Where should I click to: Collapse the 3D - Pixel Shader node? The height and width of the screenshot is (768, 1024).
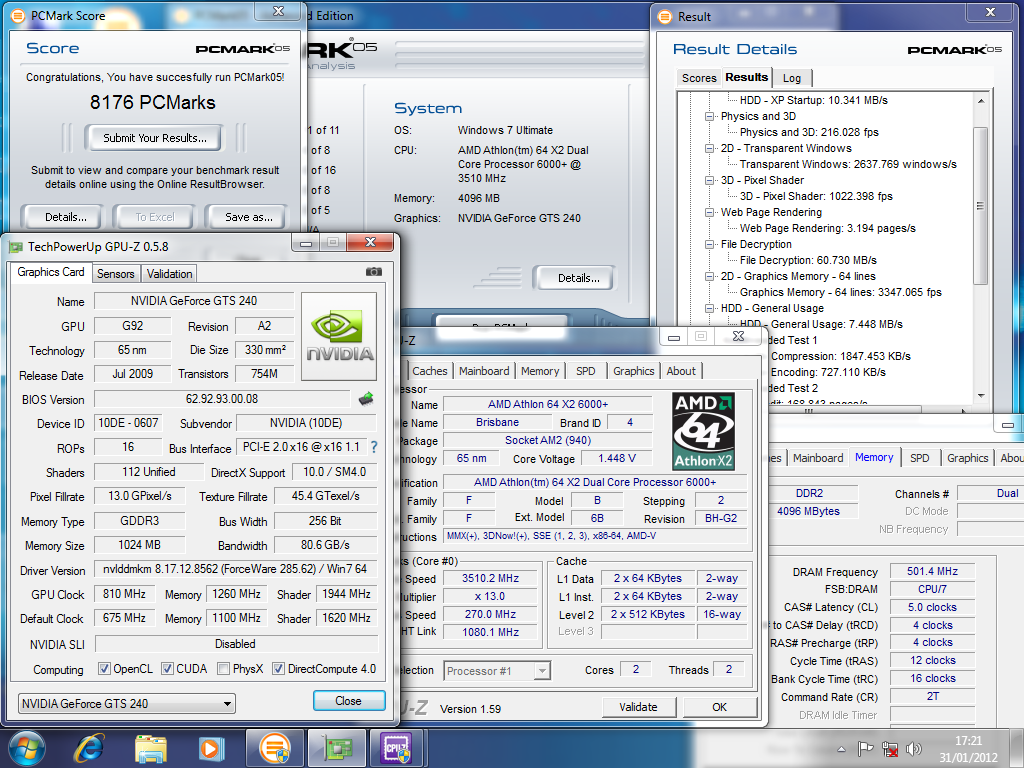[709, 180]
